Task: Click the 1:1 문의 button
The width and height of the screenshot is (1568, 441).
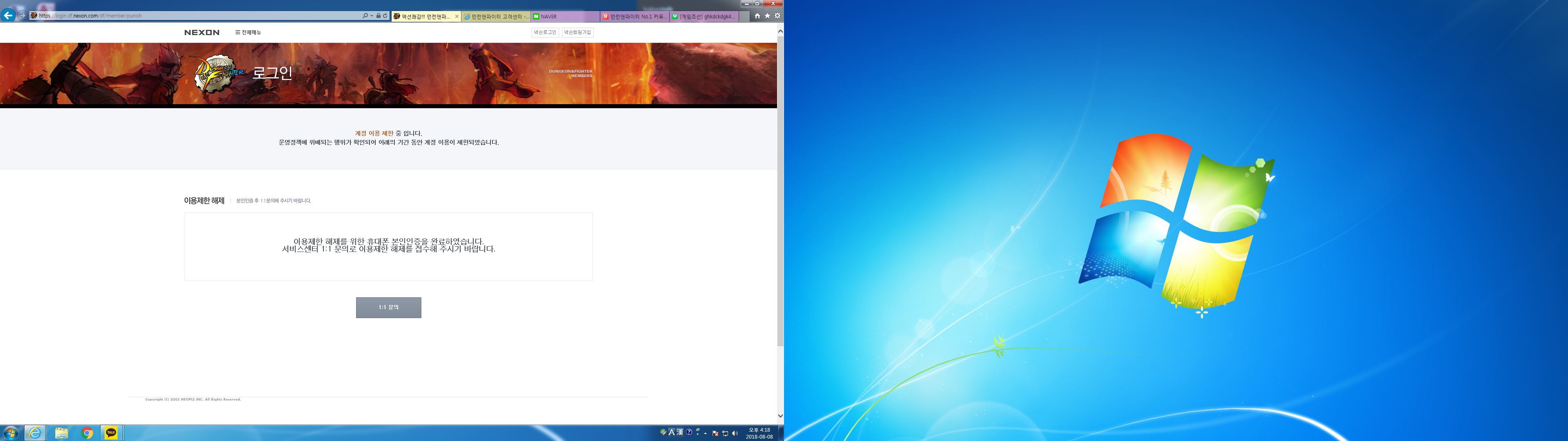Action: click(388, 307)
